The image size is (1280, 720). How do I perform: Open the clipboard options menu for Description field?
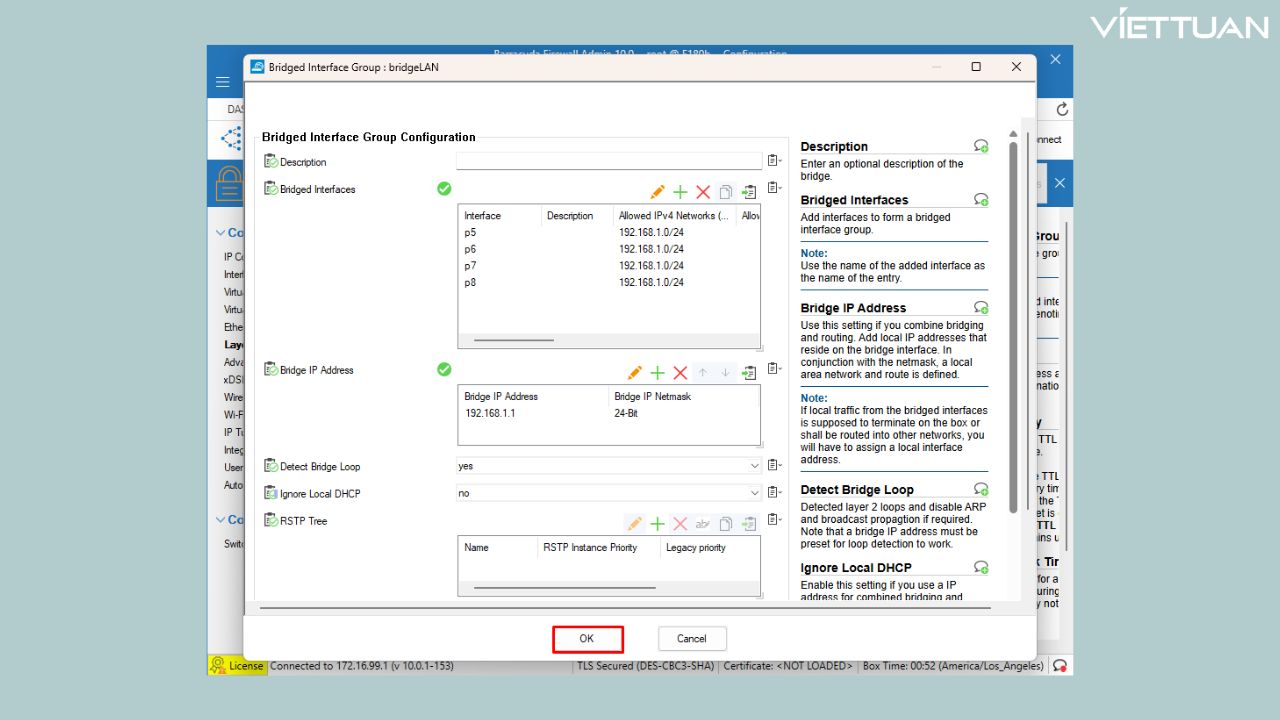coord(774,161)
